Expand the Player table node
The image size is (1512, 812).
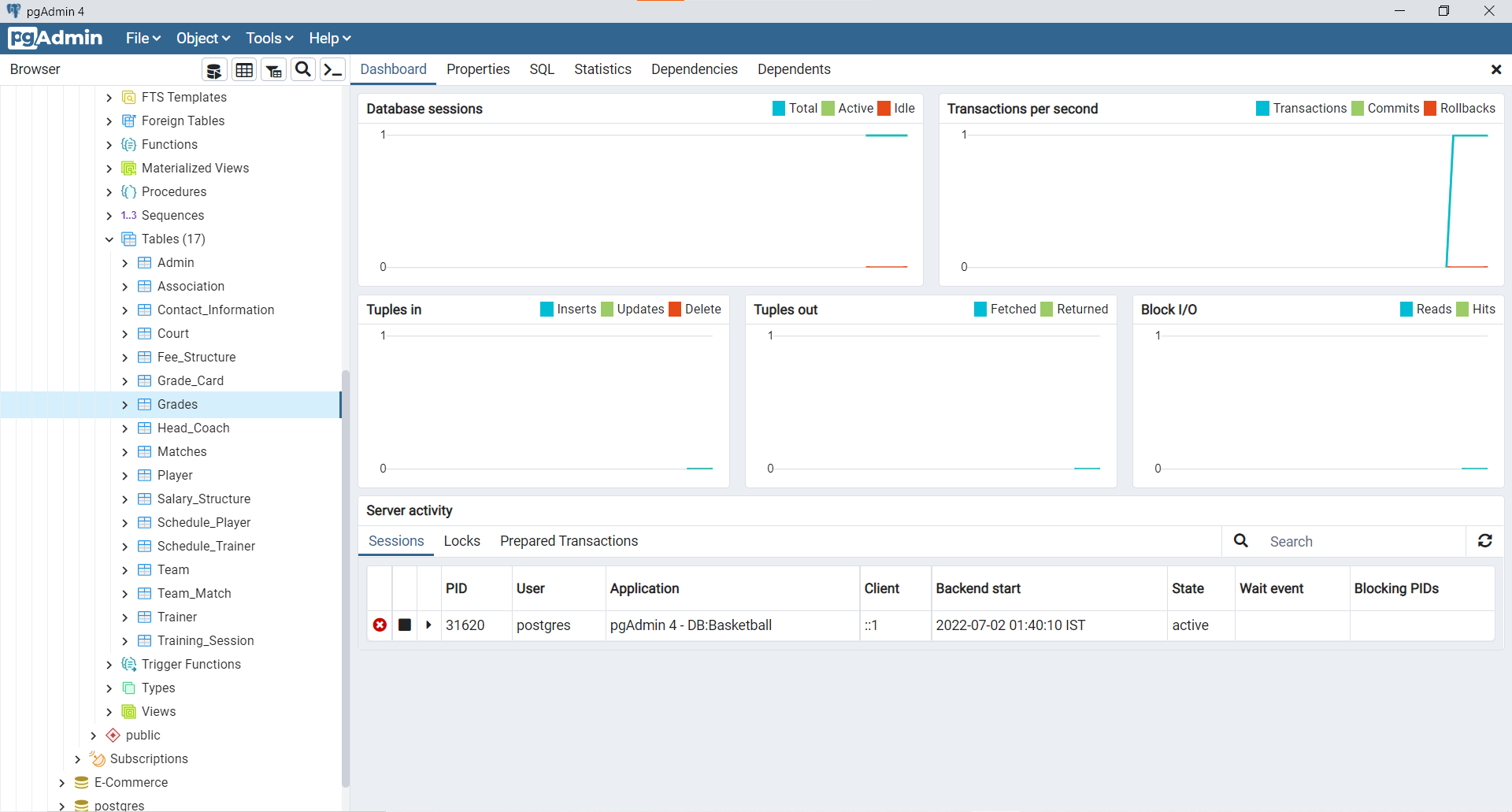(124, 475)
